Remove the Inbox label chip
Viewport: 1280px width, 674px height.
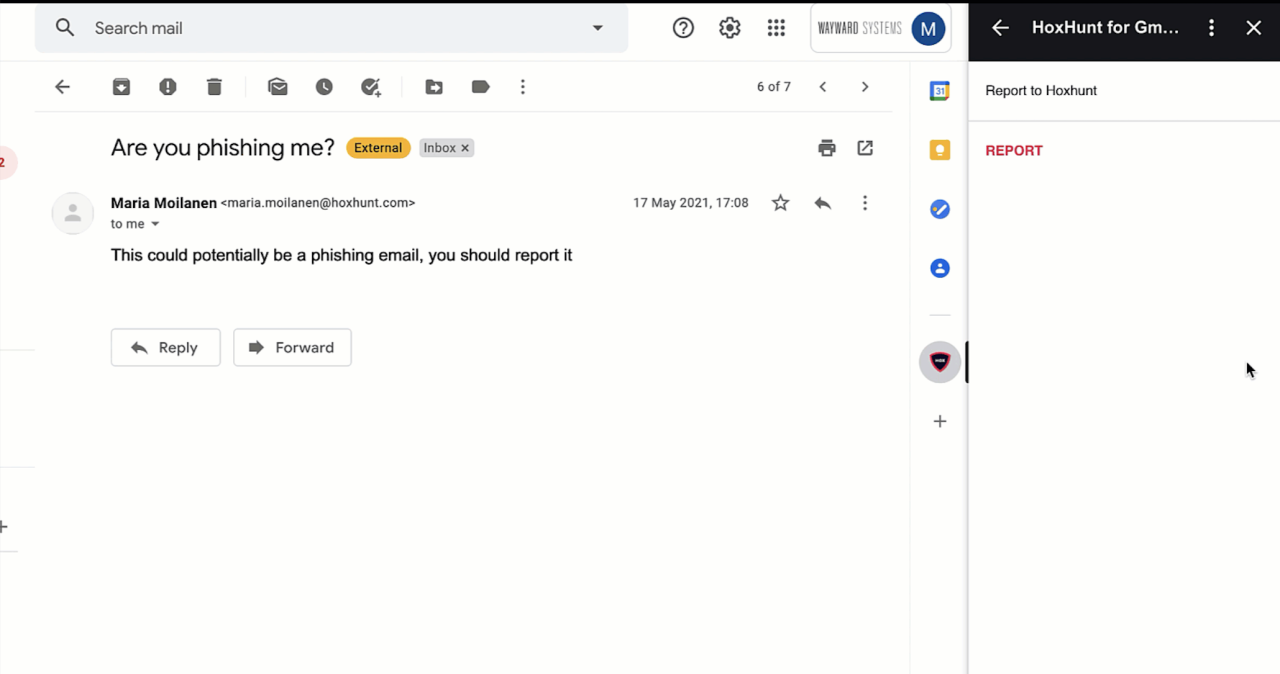pyautogui.click(x=464, y=147)
